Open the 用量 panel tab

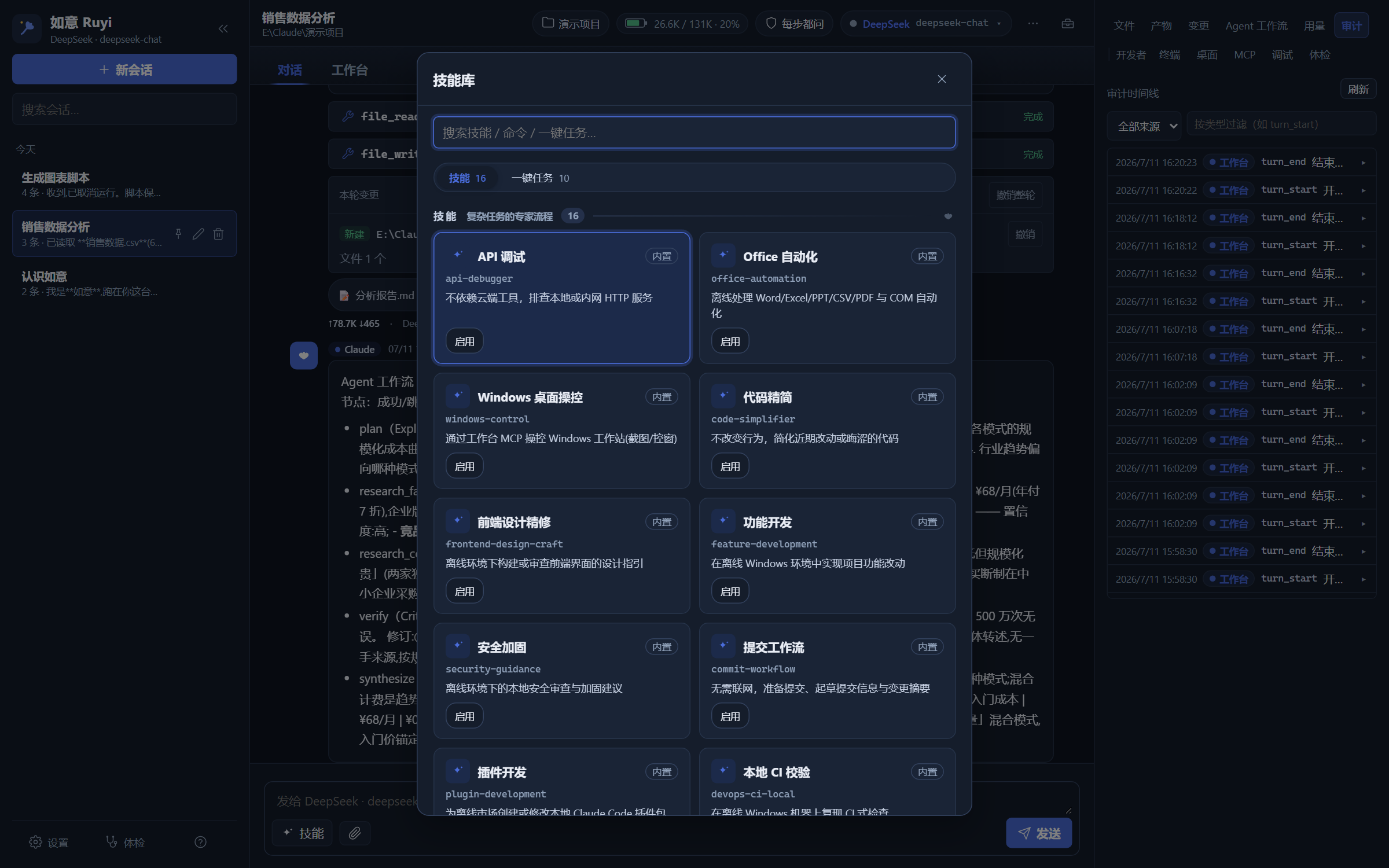click(x=1314, y=25)
